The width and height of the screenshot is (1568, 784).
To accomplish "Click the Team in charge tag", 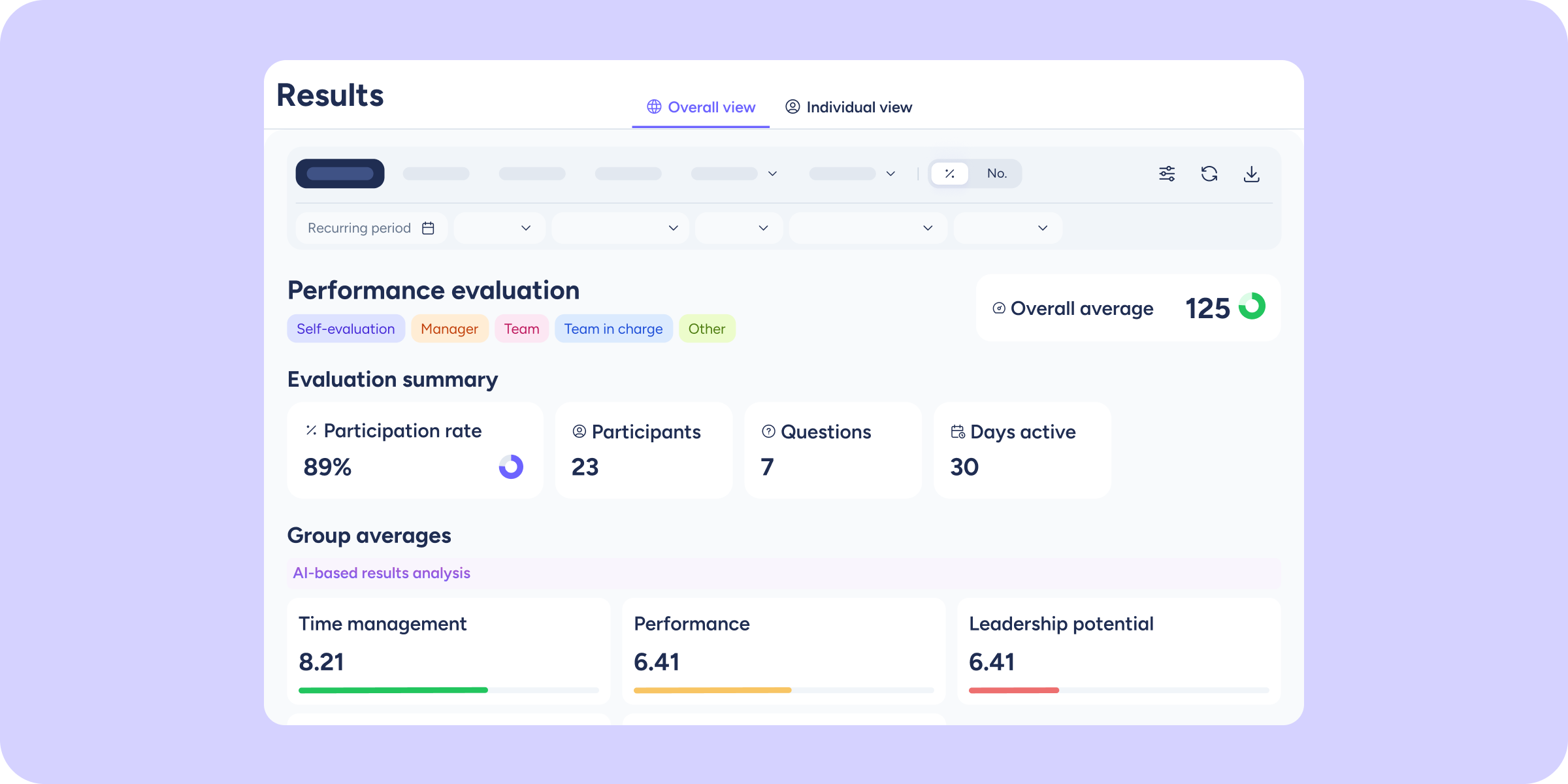I will (613, 329).
